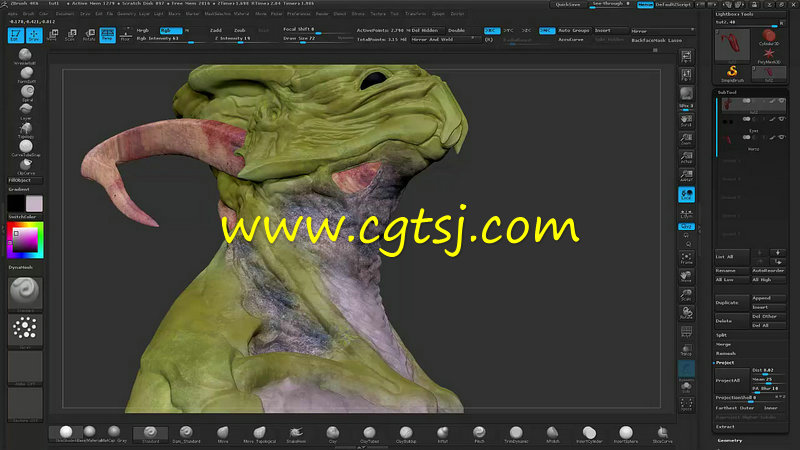Open the Geometry menu
Screen dimensions: 800x450
tap(127, 14)
